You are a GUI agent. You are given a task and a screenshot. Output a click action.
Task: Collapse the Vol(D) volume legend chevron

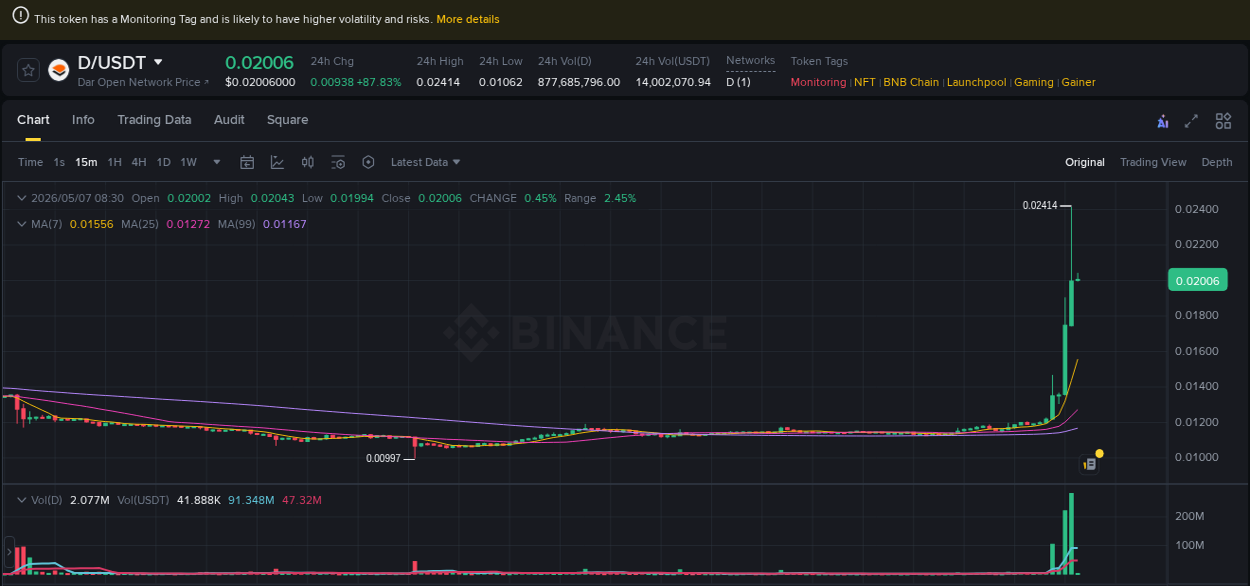[22, 500]
